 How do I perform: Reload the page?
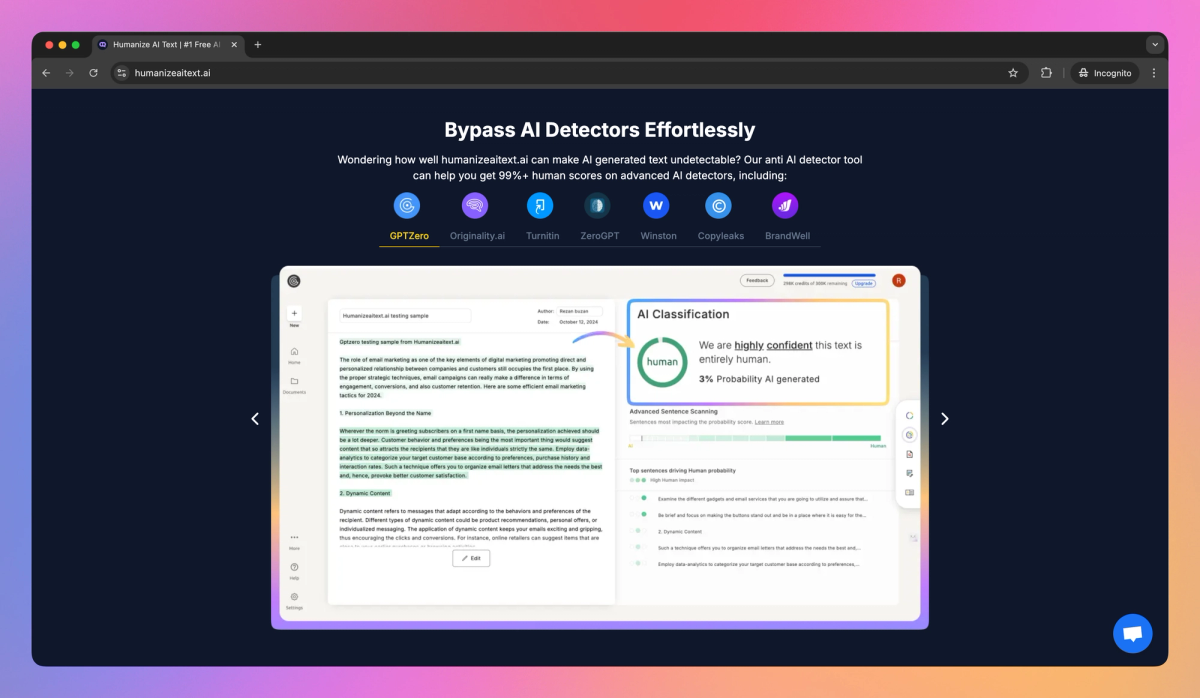click(94, 73)
